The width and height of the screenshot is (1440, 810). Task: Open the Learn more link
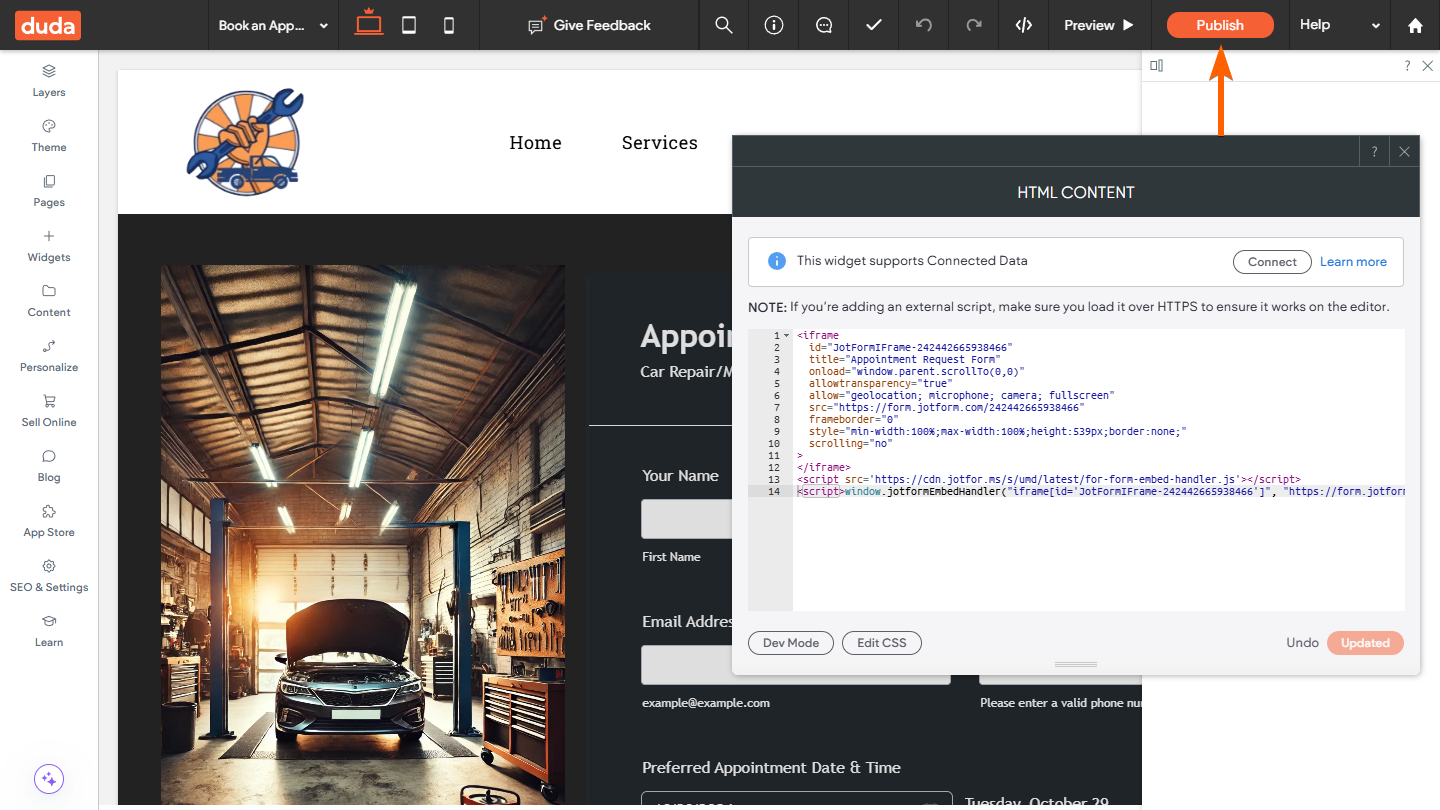coord(1353,262)
